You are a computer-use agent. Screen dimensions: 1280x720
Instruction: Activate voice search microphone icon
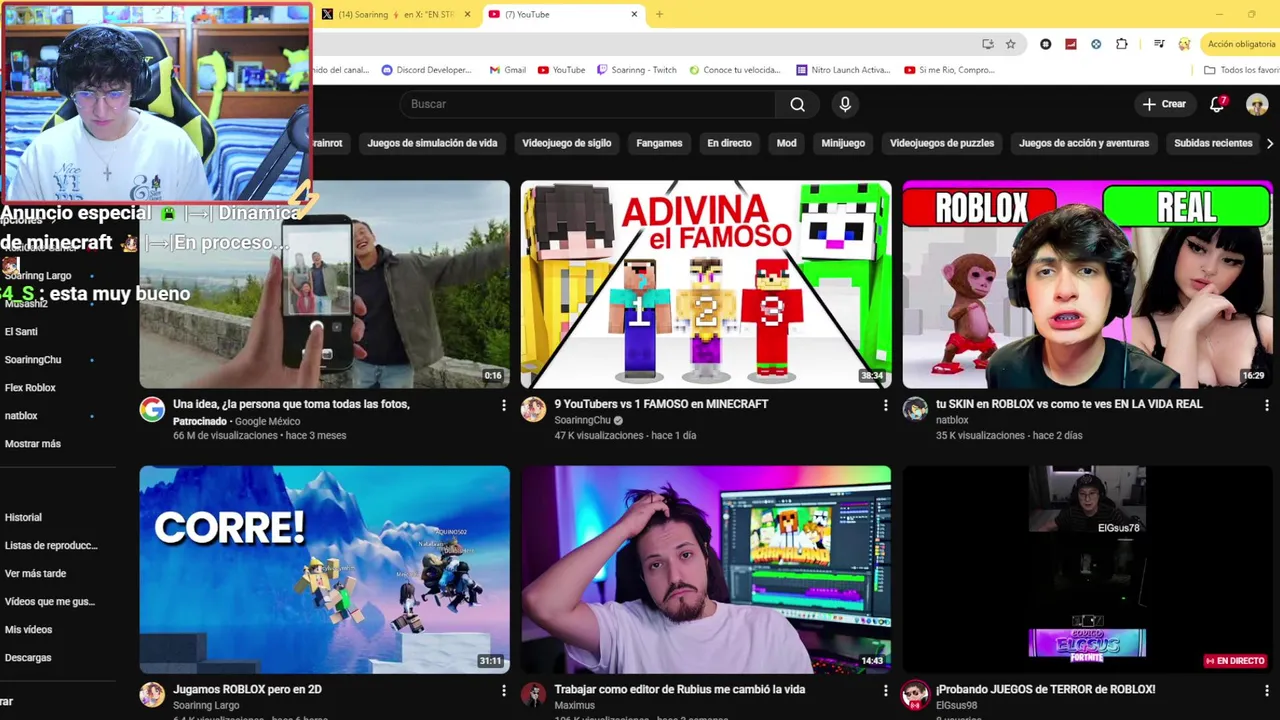[845, 104]
